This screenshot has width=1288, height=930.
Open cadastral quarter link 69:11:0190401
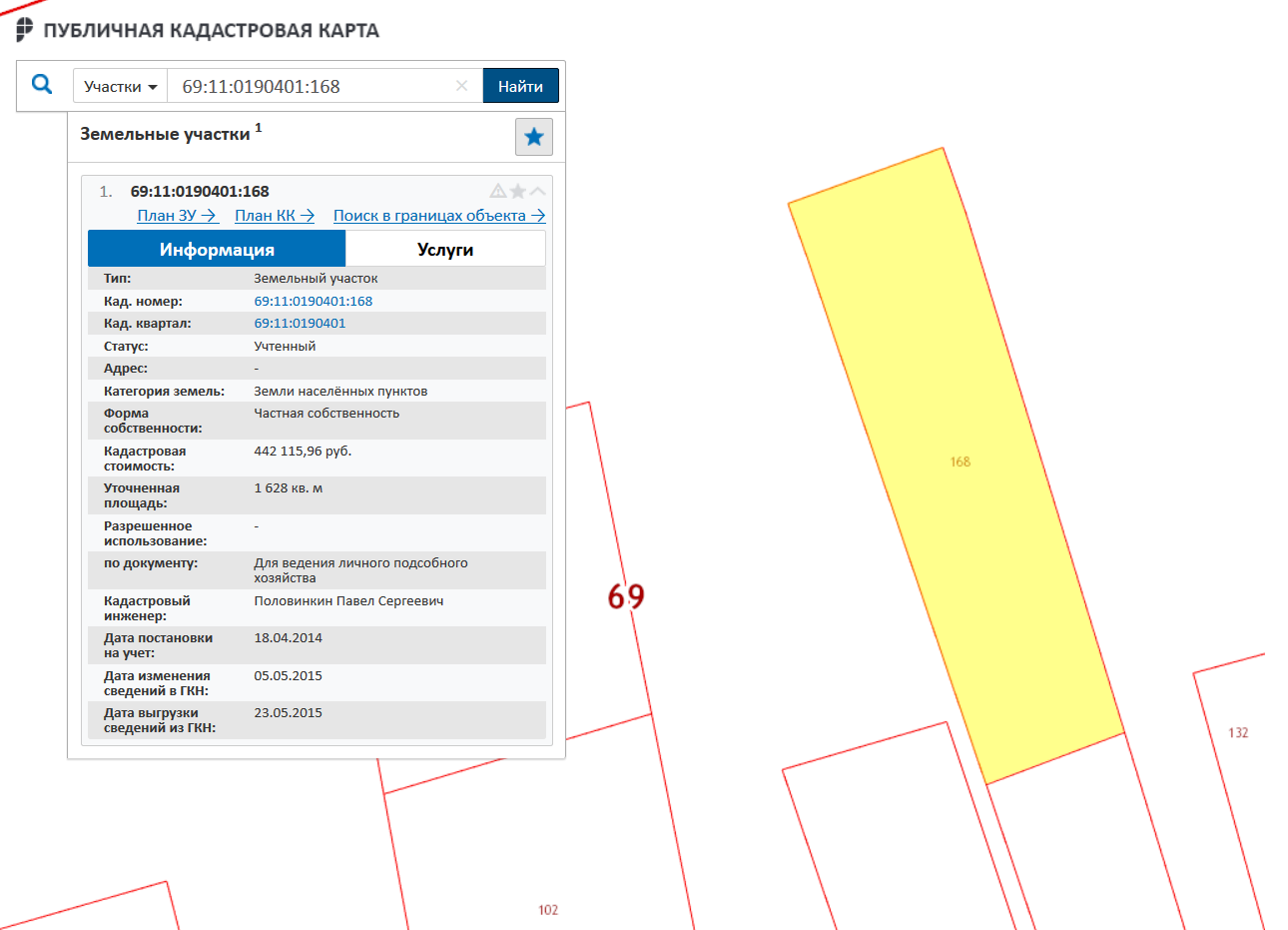(x=300, y=323)
